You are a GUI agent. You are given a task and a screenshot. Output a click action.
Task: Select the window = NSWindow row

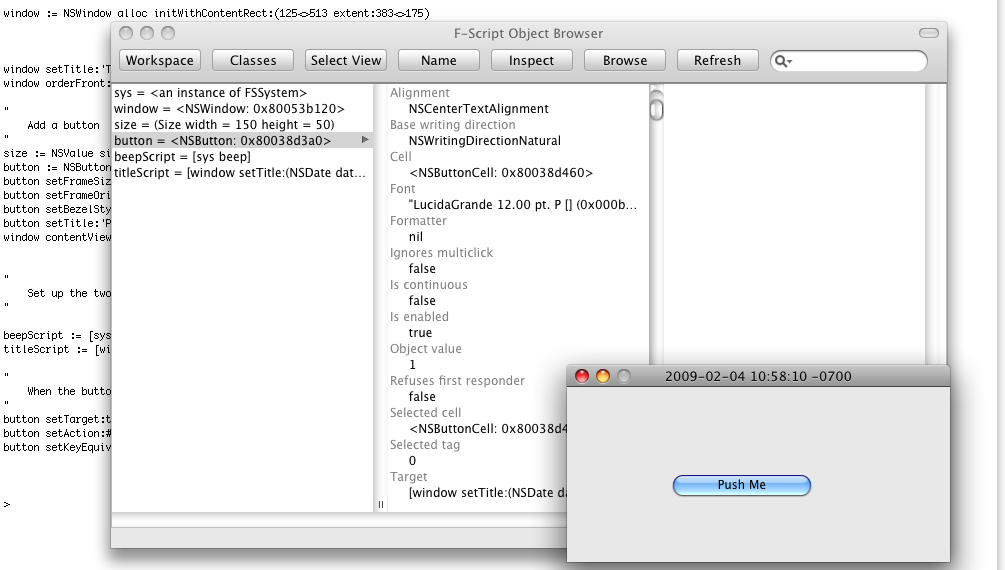point(242,109)
